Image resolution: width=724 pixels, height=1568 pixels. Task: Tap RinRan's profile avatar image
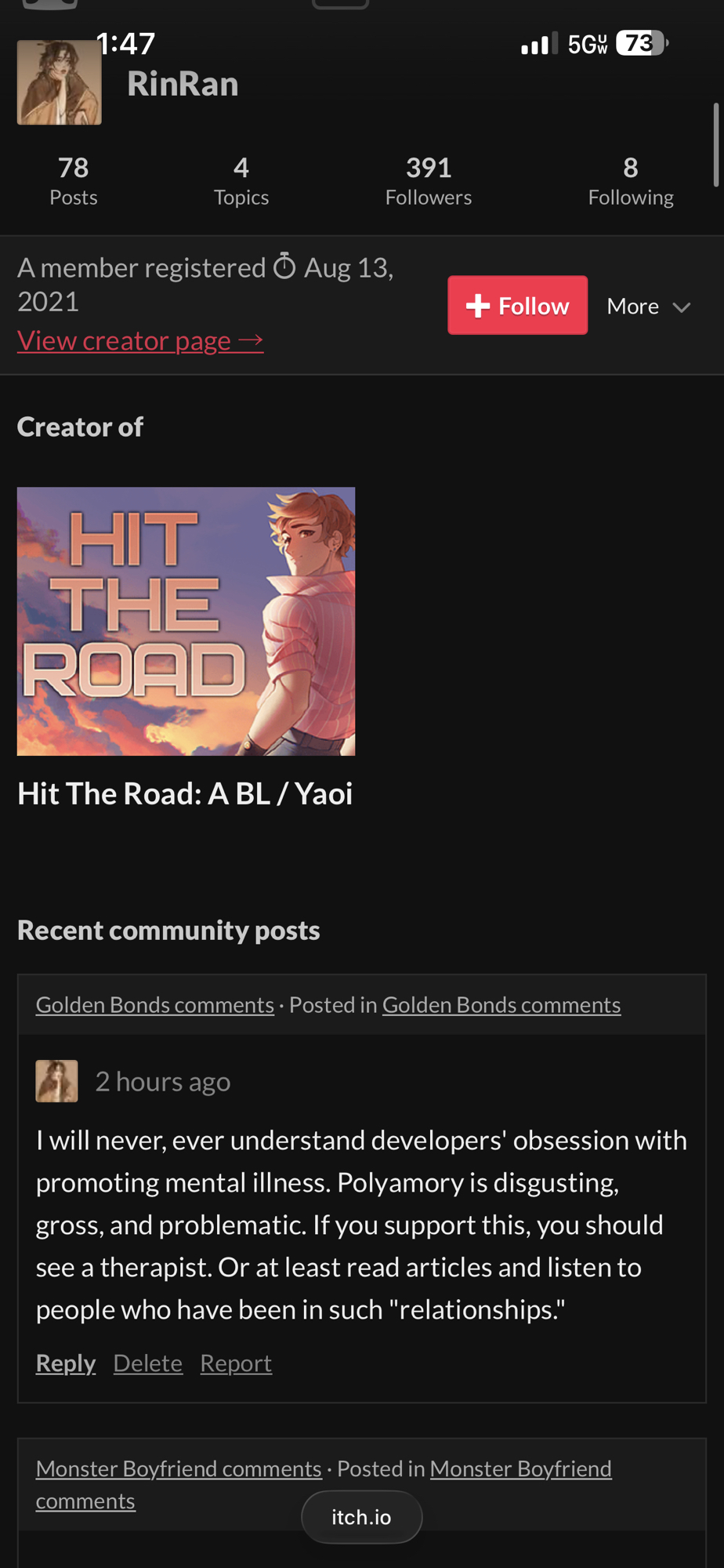point(60,82)
